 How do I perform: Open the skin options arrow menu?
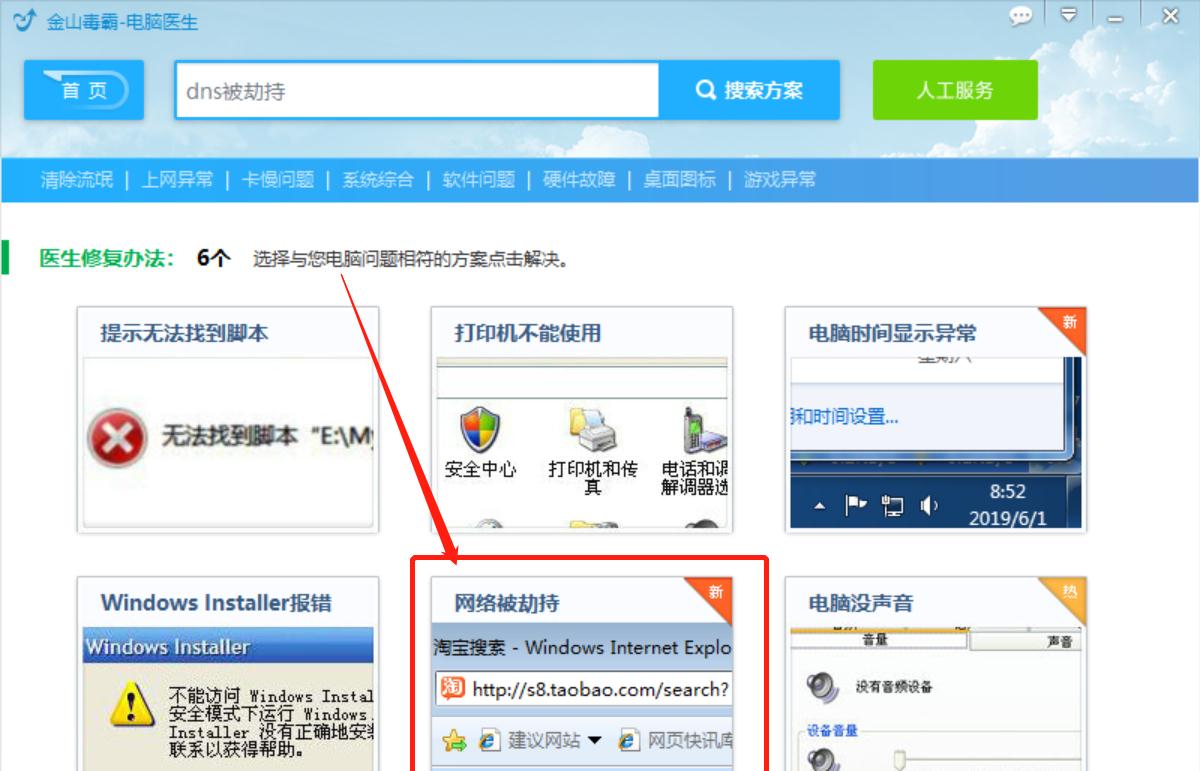point(1070,17)
